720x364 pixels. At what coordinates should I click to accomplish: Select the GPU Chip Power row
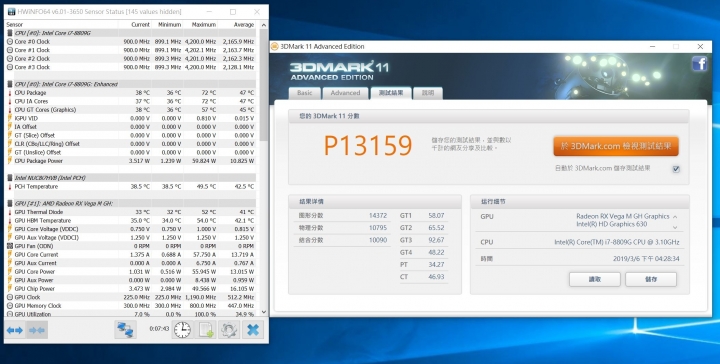pos(130,289)
